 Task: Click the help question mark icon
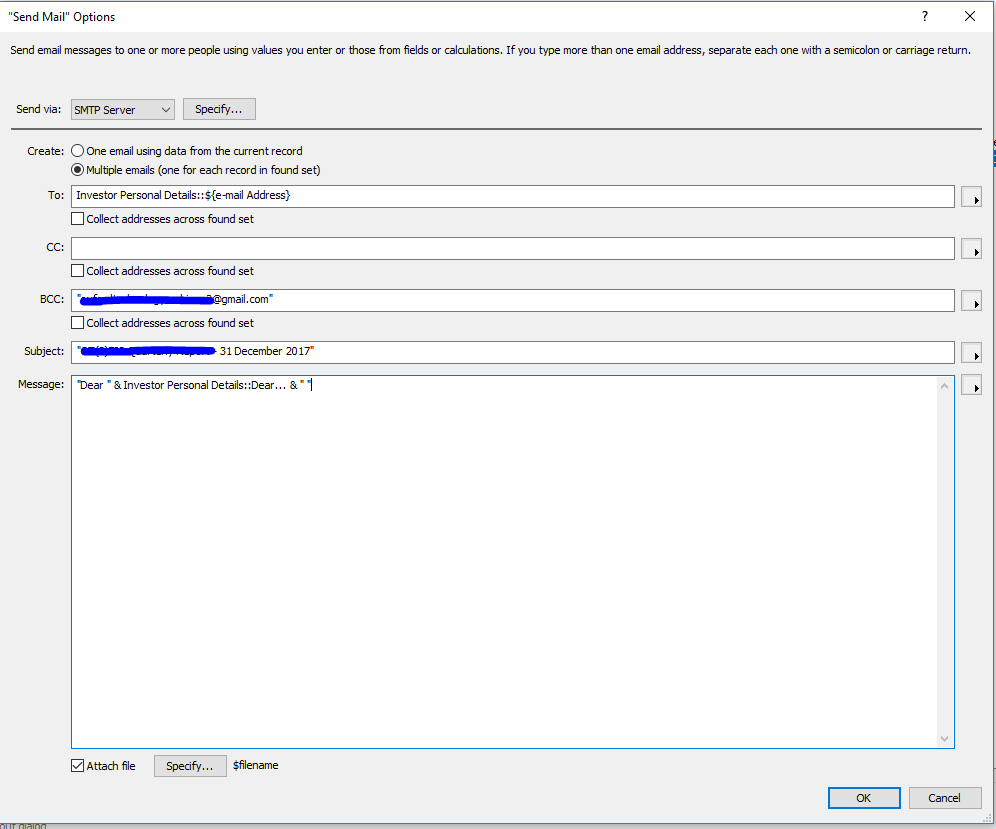click(x=925, y=17)
